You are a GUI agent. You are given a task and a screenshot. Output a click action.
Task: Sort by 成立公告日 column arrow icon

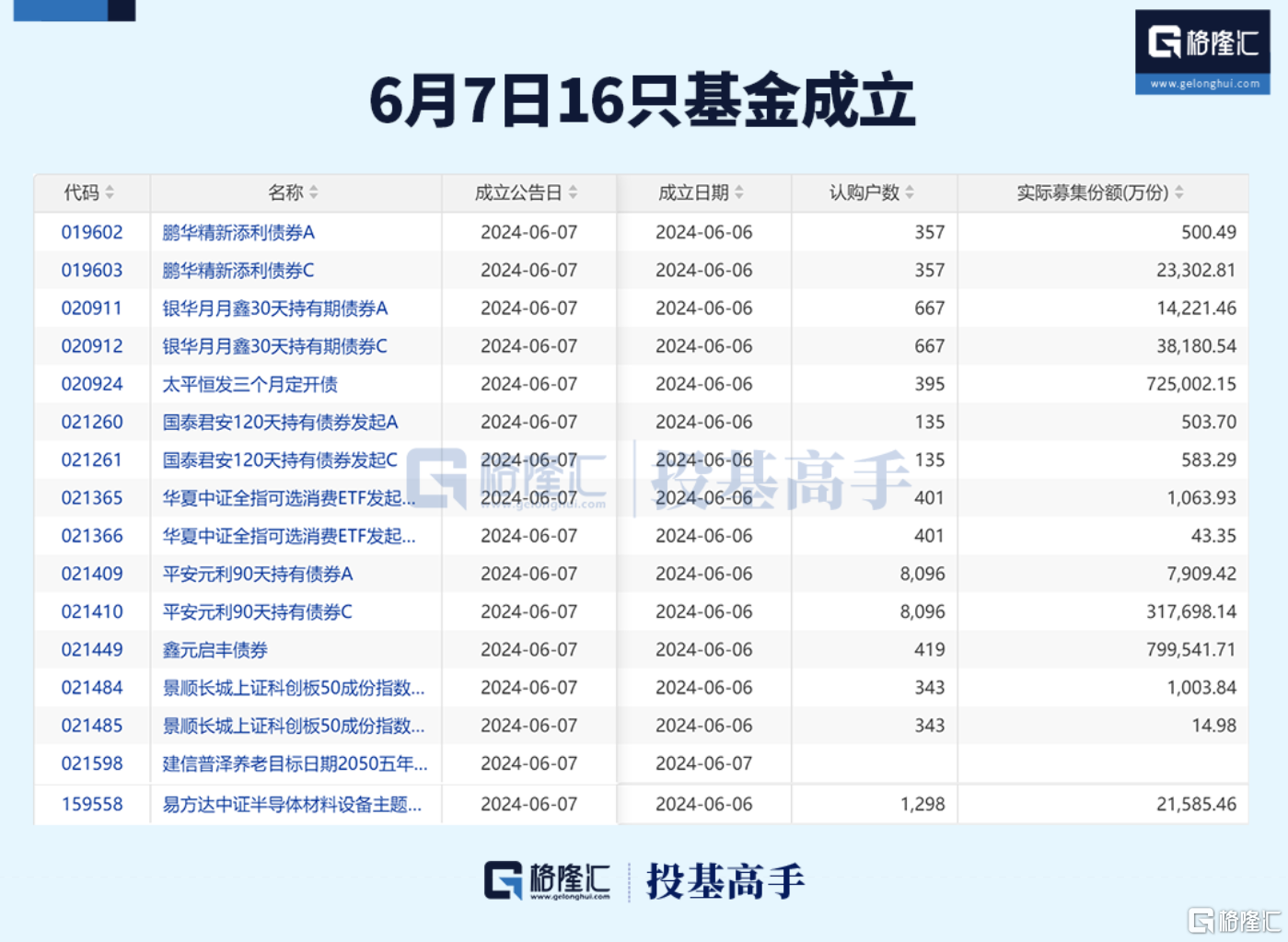(x=573, y=192)
